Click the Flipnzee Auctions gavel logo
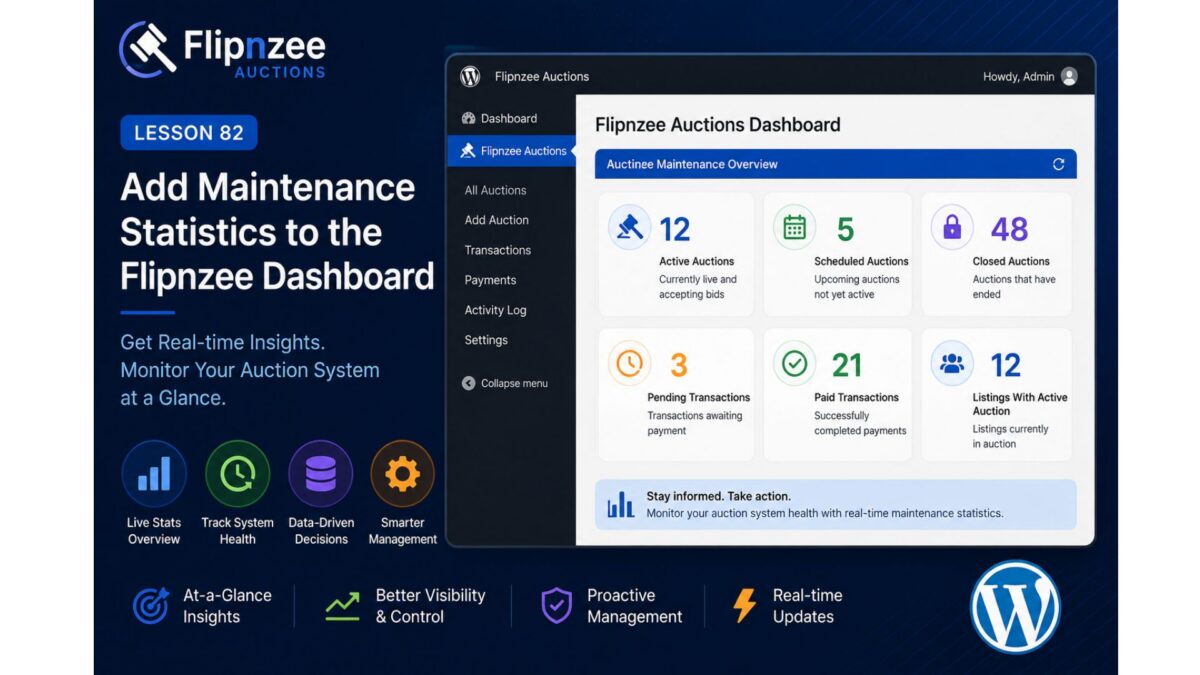This screenshot has width=1200, height=675. [148, 49]
